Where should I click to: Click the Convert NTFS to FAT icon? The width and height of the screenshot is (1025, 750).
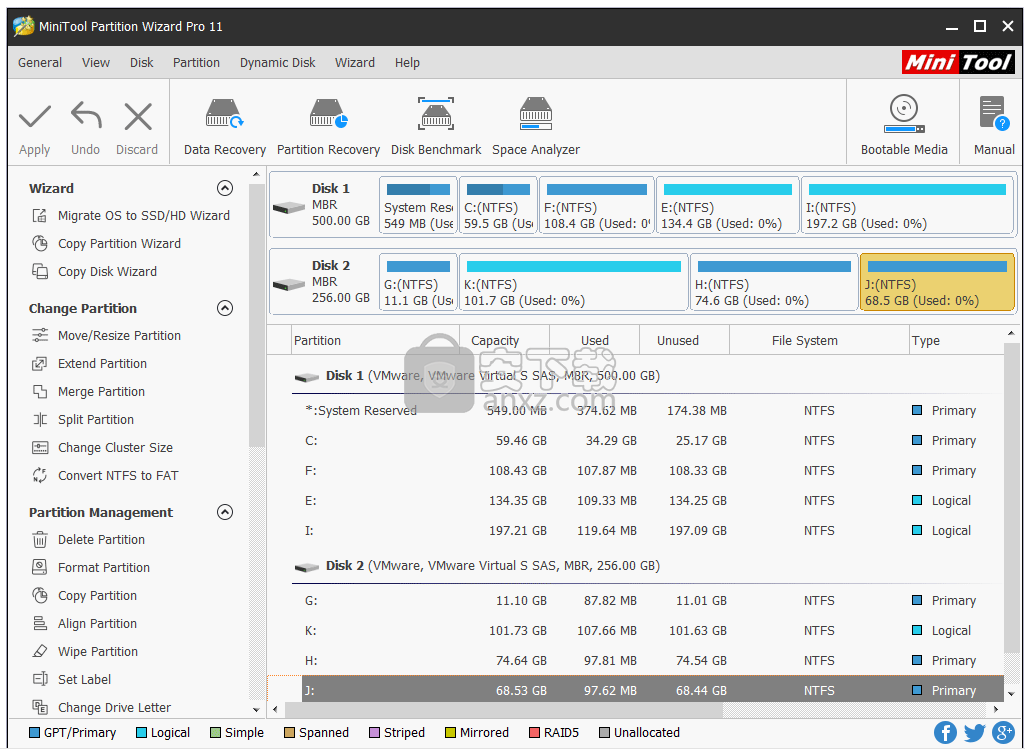click(40, 475)
